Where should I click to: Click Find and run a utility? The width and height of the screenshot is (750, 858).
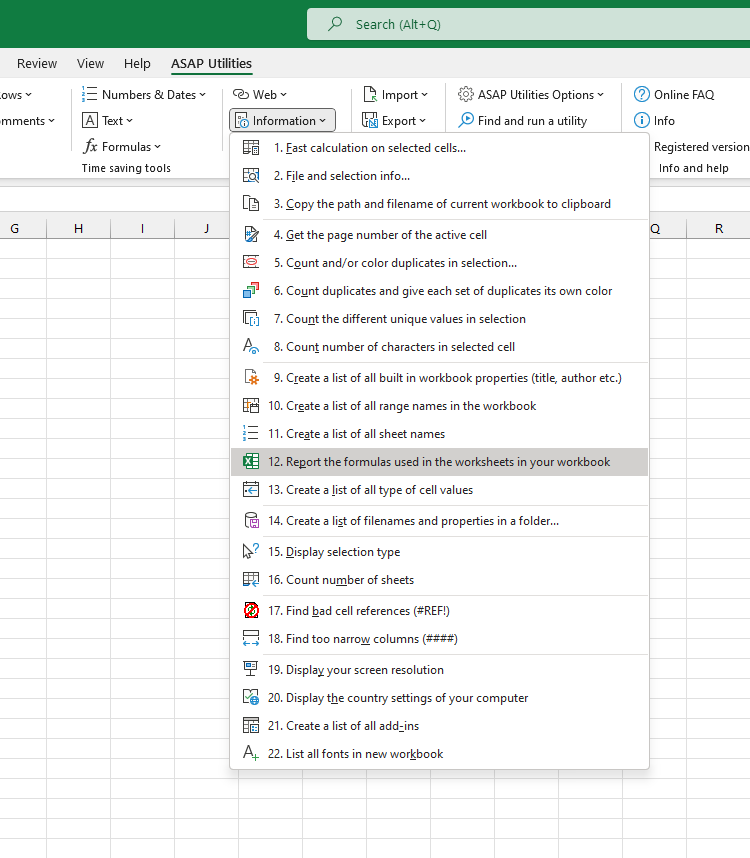[x=522, y=120]
